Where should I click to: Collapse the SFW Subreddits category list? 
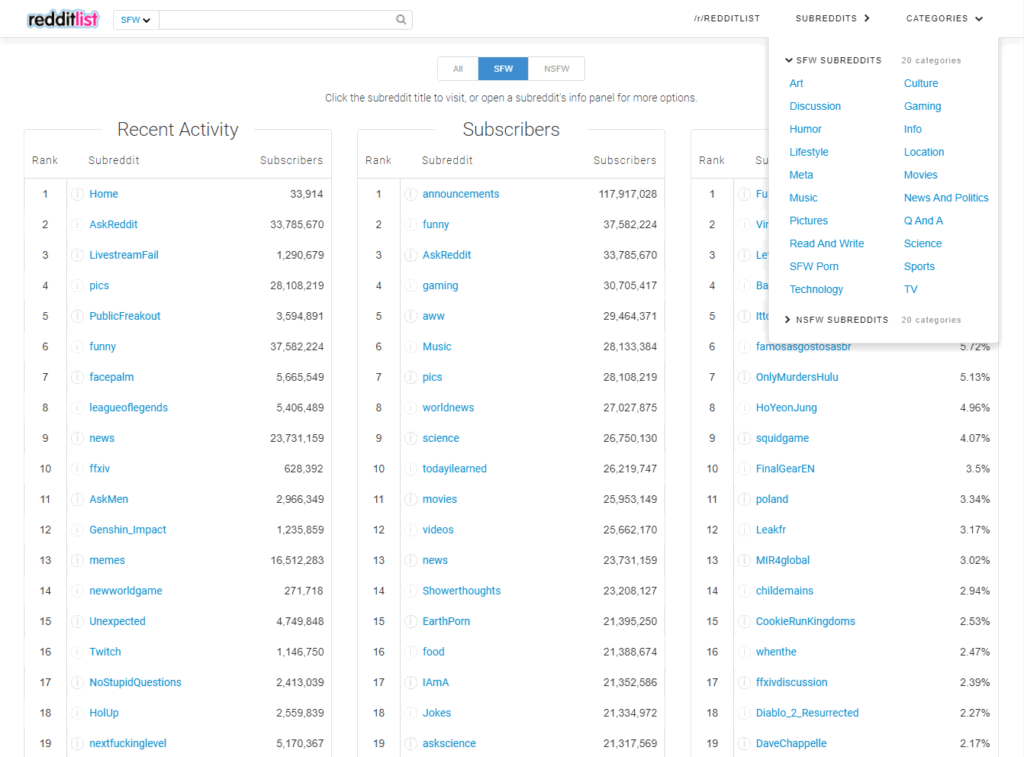coord(833,60)
